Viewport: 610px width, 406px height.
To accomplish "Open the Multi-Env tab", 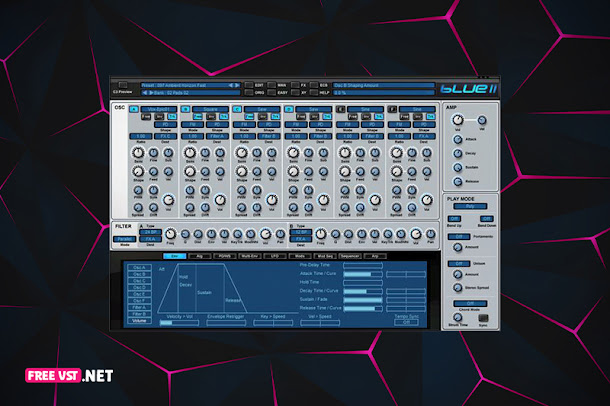I will 249,256.
